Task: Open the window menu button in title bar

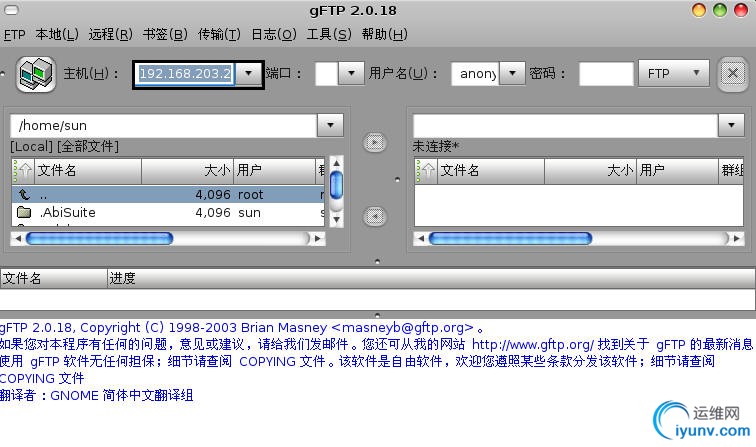Action: tap(11, 10)
